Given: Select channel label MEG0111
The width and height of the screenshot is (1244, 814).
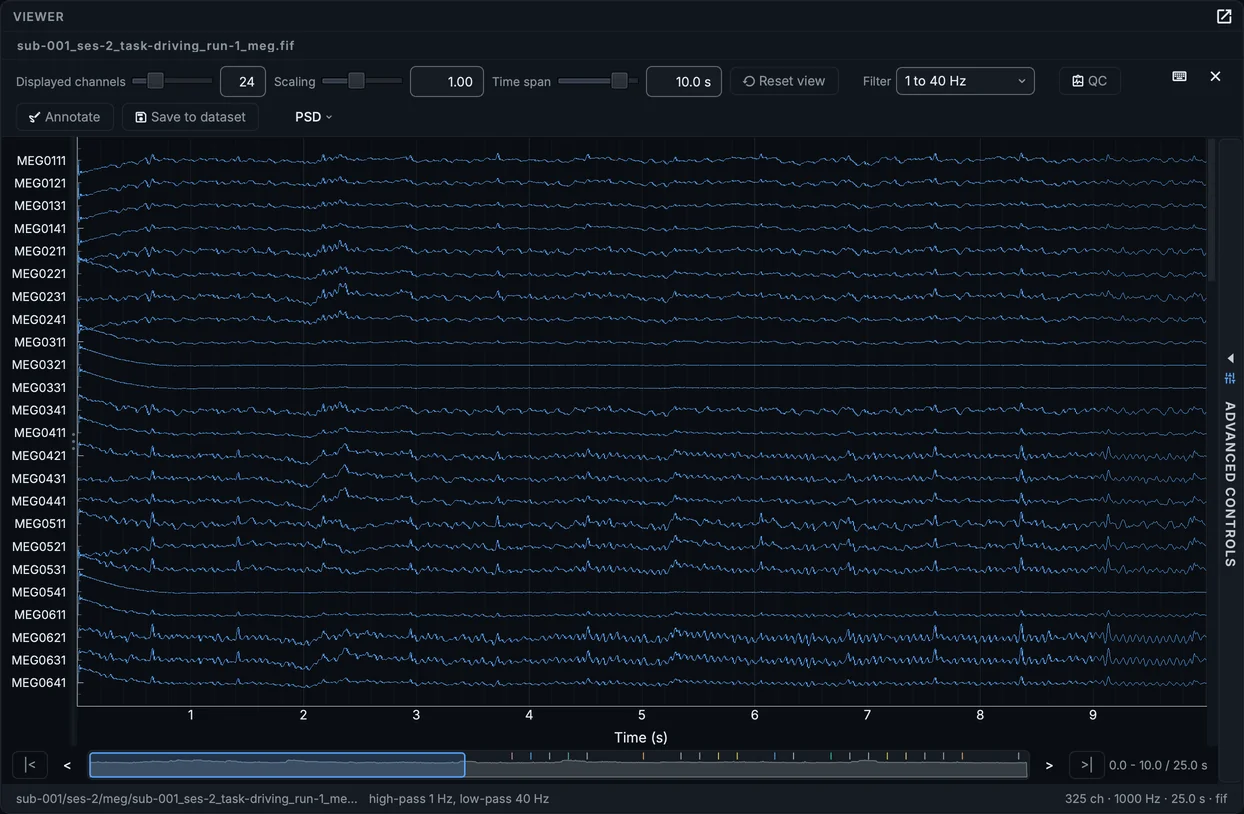Looking at the screenshot, I should (x=41, y=160).
